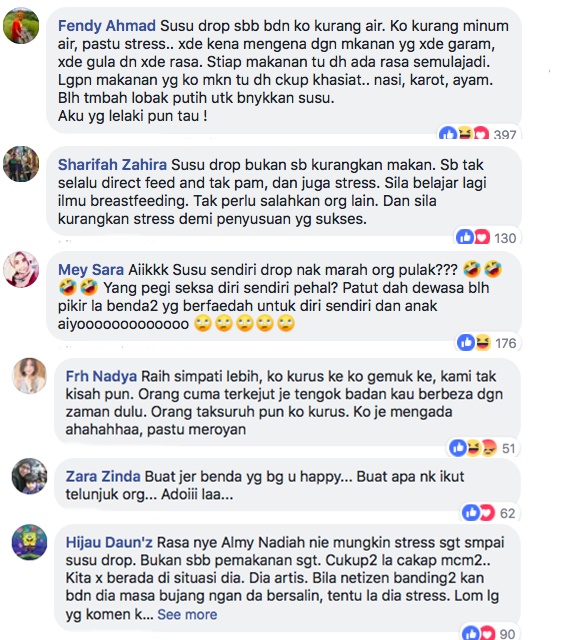Open Mey Sara's avatar thumbnail
561x640 pixels.
click(21, 269)
